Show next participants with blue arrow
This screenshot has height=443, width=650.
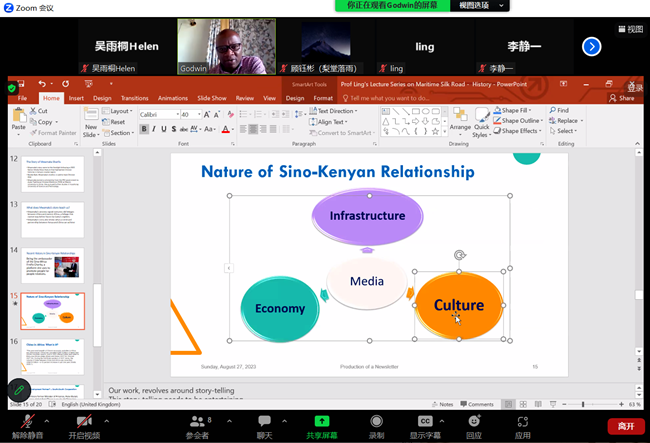click(592, 46)
